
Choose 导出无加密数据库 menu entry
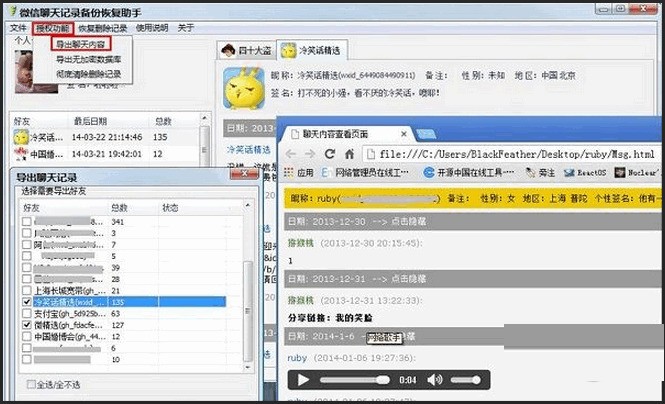tap(89, 59)
